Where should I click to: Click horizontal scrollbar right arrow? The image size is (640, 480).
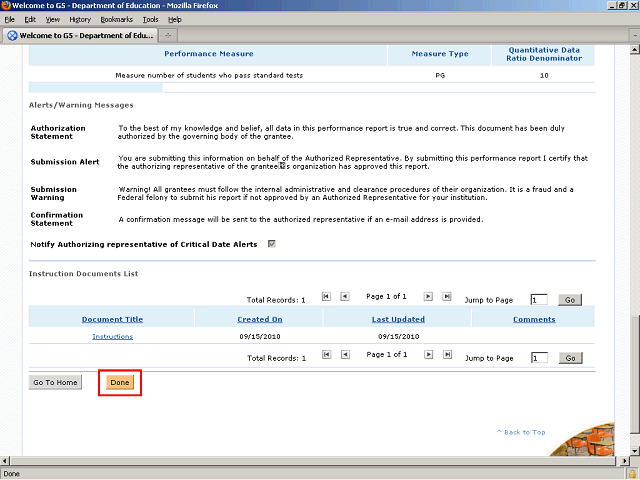tap(624, 461)
